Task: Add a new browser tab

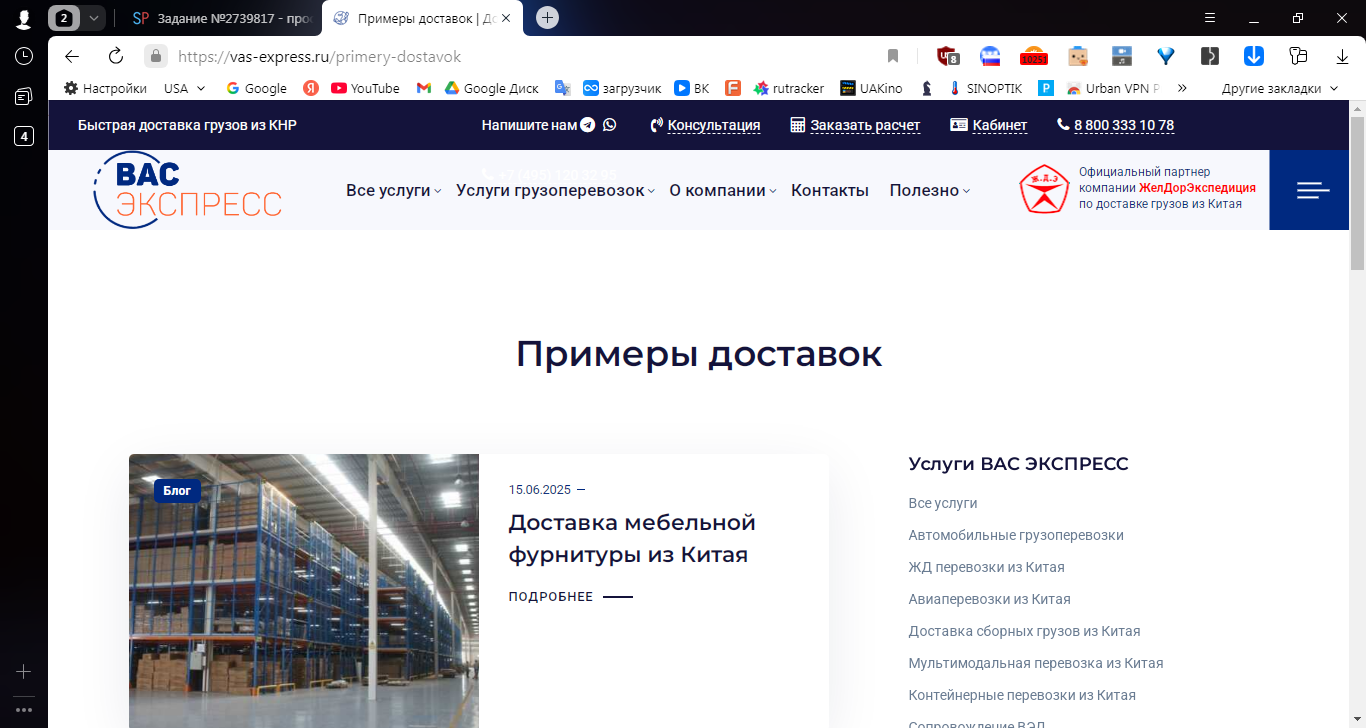Action: pyautogui.click(x=547, y=17)
